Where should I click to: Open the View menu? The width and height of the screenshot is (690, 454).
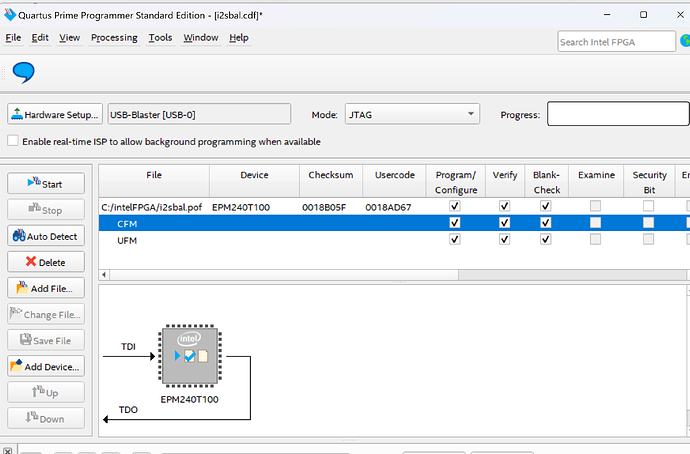pyautogui.click(x=70, y=38)
